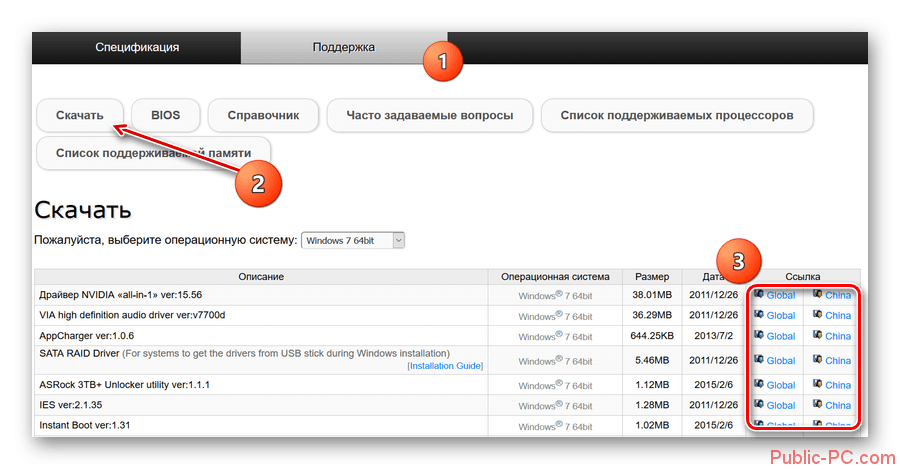This screenshot has height=469, width=900.
Task: Click the download icon beside China for NVIDIA driver
Action: (817, 294)
